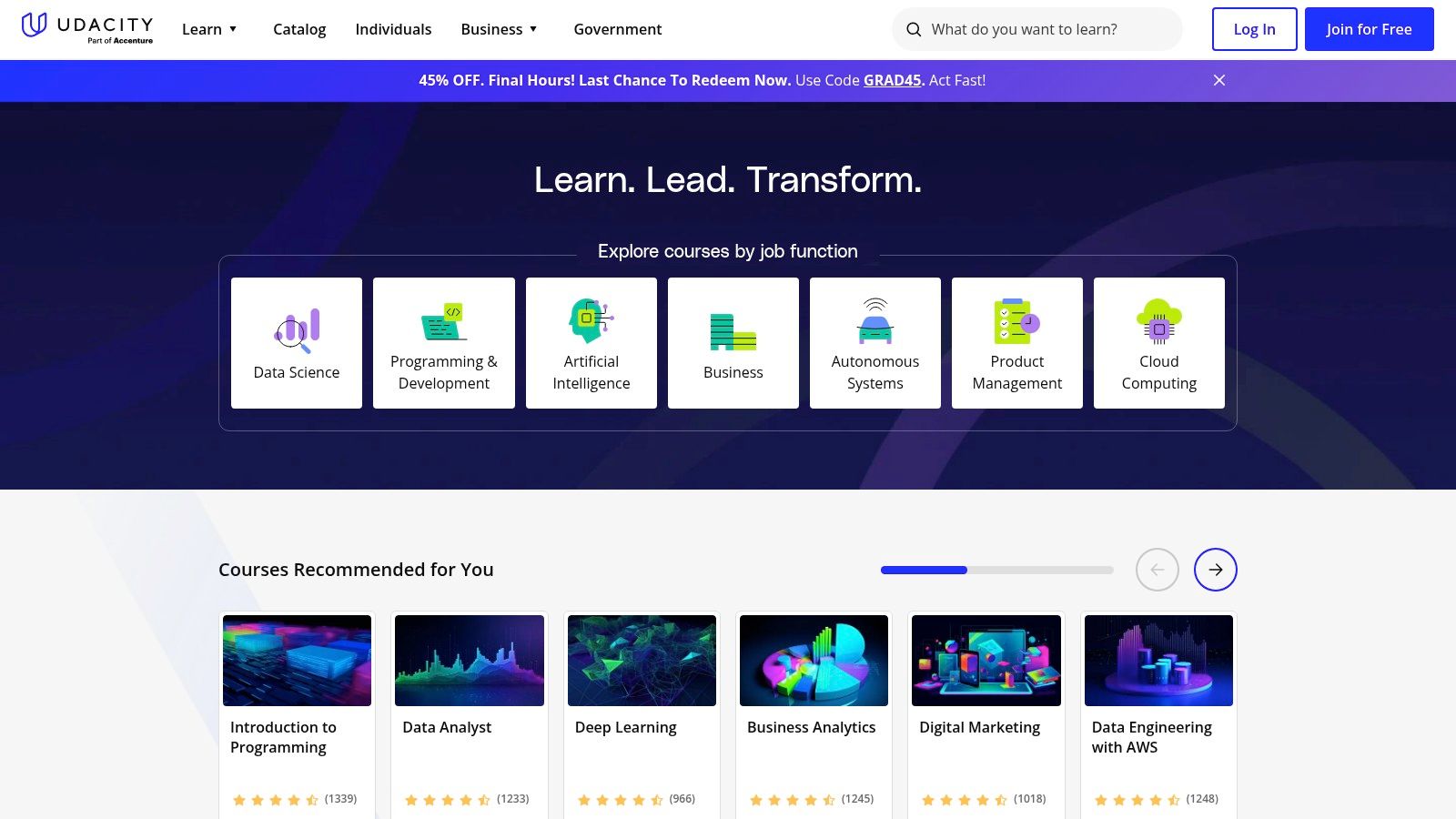Click the Udacity logo
The height and width of the screenshot is (819, 1456).
point(87,28)
